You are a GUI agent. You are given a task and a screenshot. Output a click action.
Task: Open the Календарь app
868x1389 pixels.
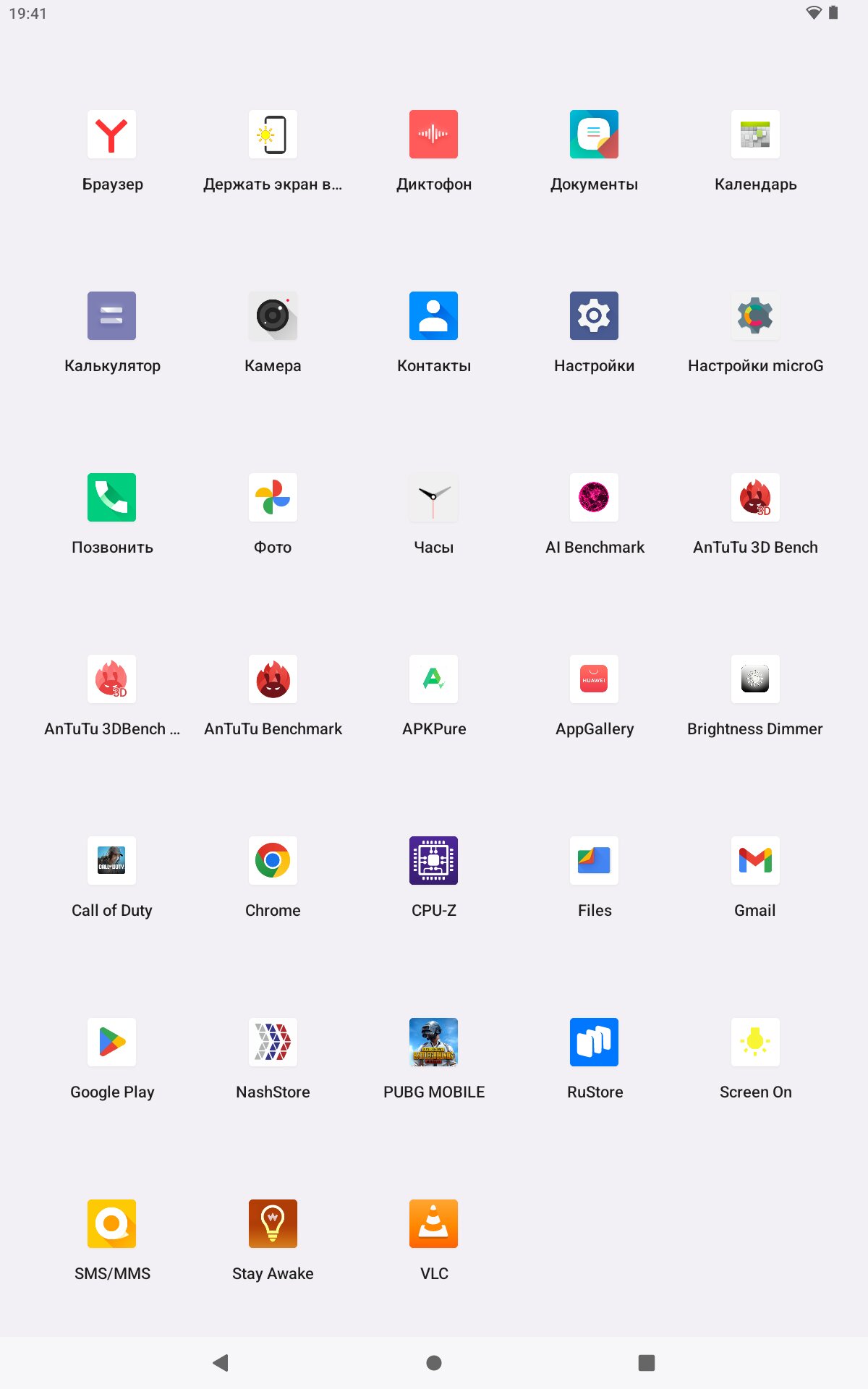click(755, 135)
